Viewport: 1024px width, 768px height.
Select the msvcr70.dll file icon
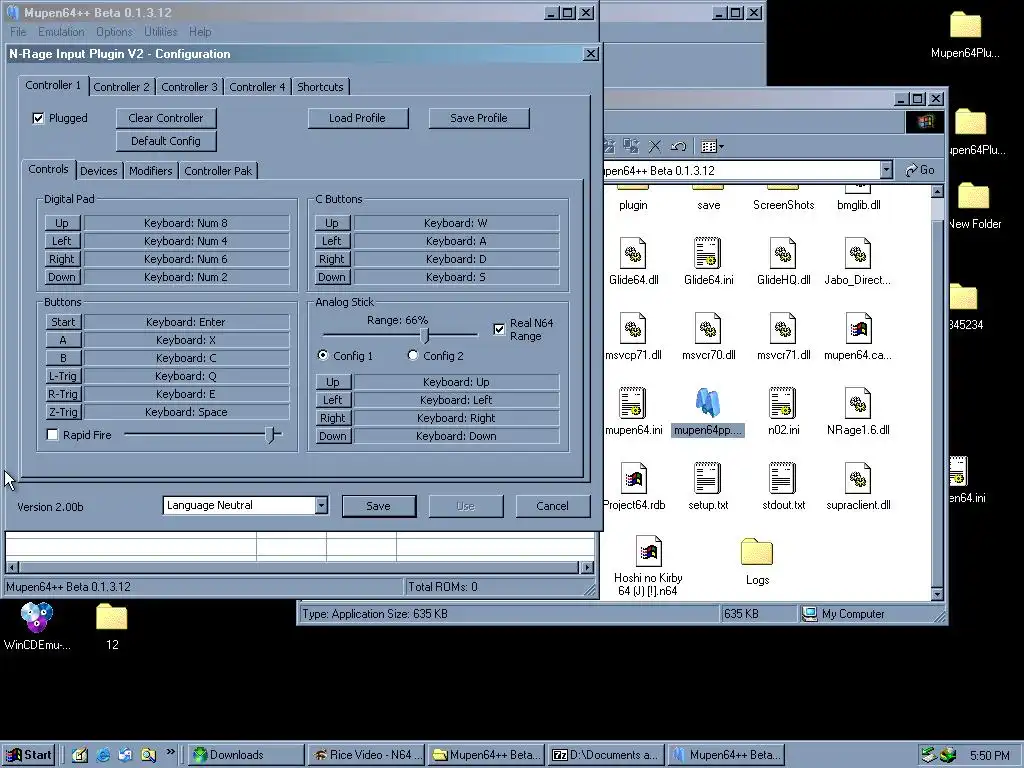click(x=707, y=328)
